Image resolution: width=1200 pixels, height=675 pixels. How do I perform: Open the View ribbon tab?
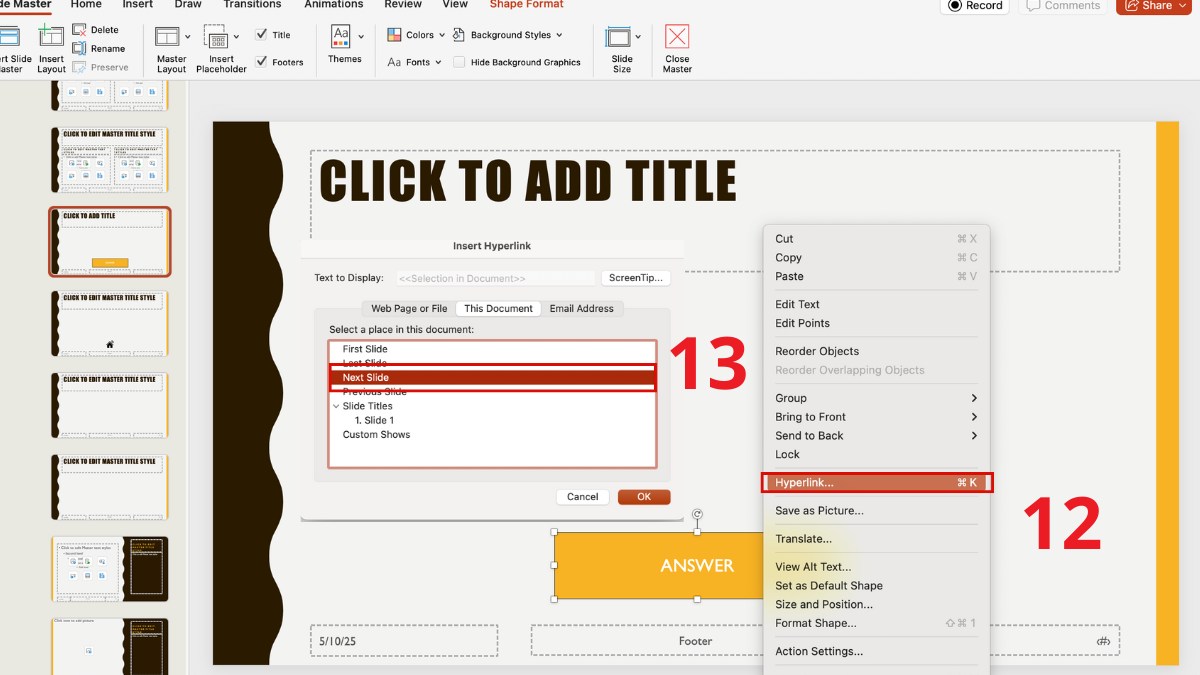[x=455, y=5]
